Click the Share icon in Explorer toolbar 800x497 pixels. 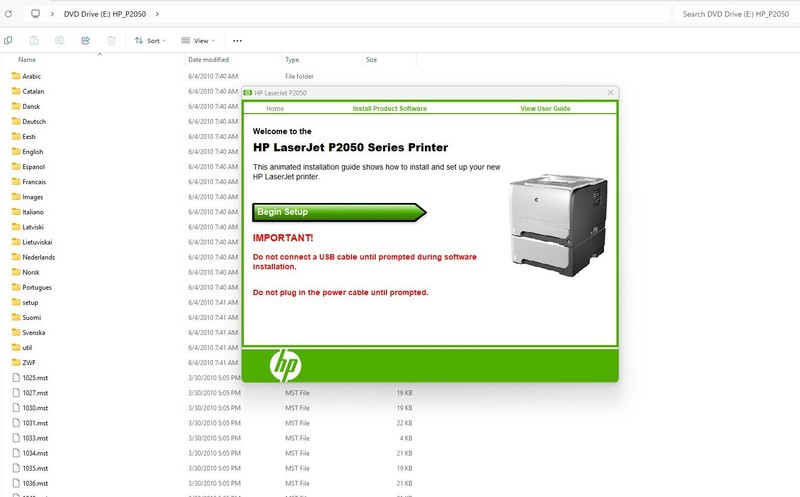(x=85, y=40)
